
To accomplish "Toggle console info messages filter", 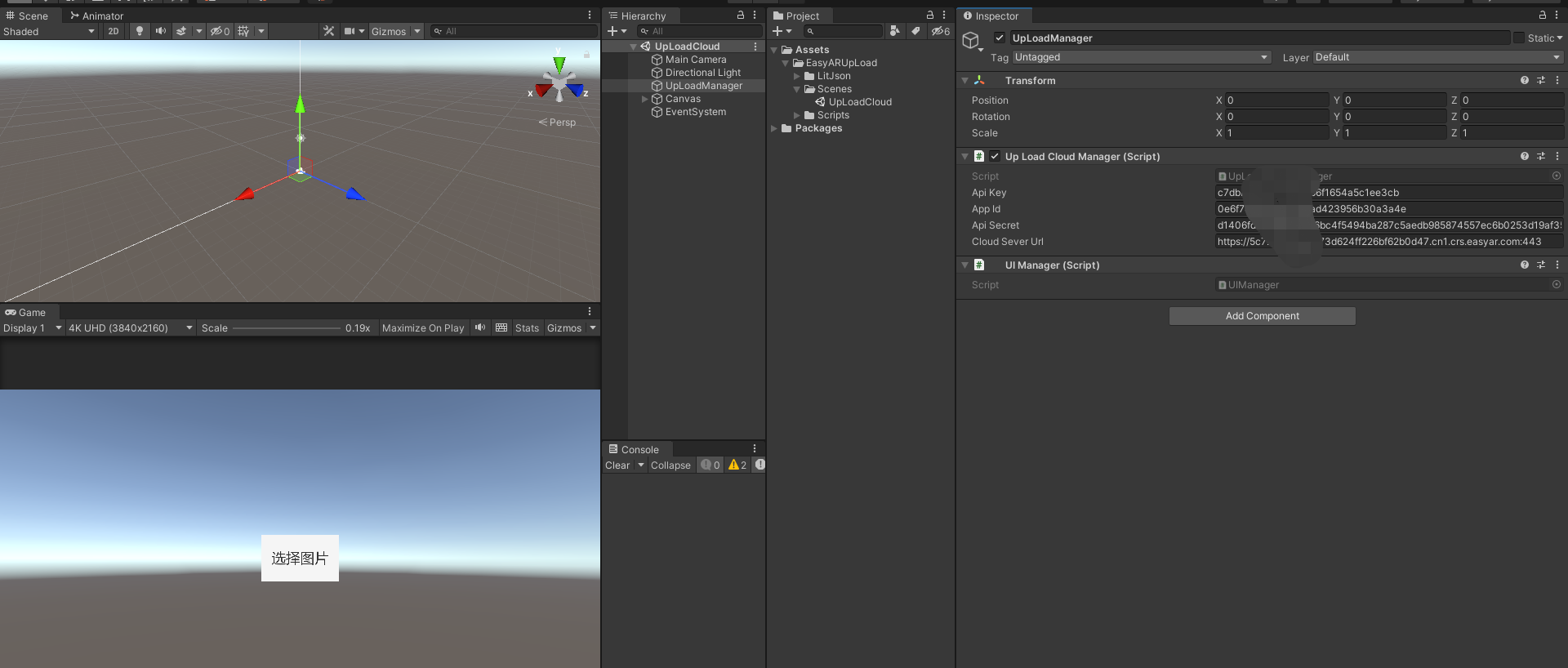I will 710,465.
